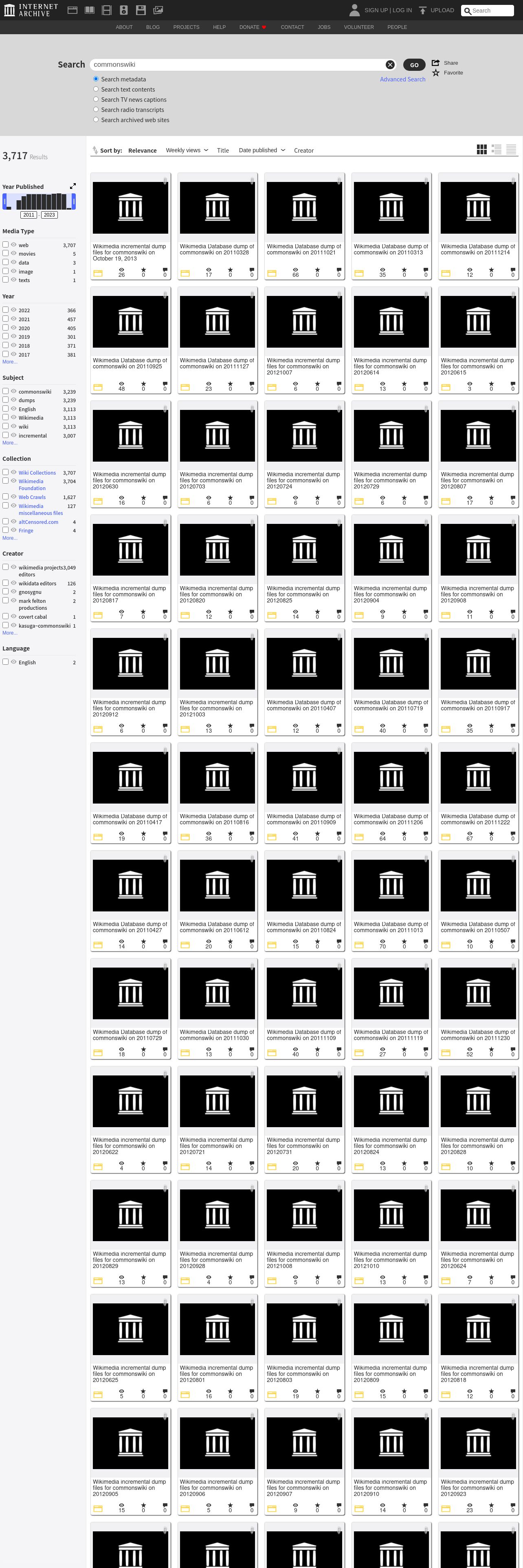Click the magnifier icon in top search box

[x=468, y=11]
